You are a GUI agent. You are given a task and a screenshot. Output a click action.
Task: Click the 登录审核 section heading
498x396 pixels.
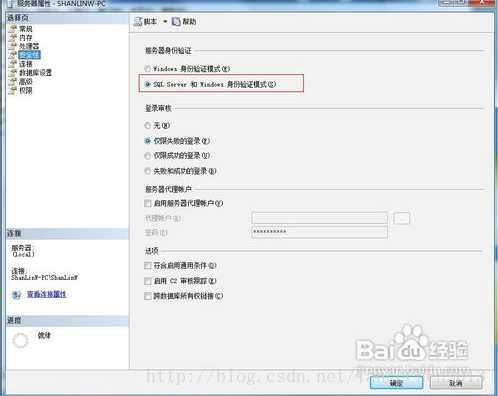158,108
